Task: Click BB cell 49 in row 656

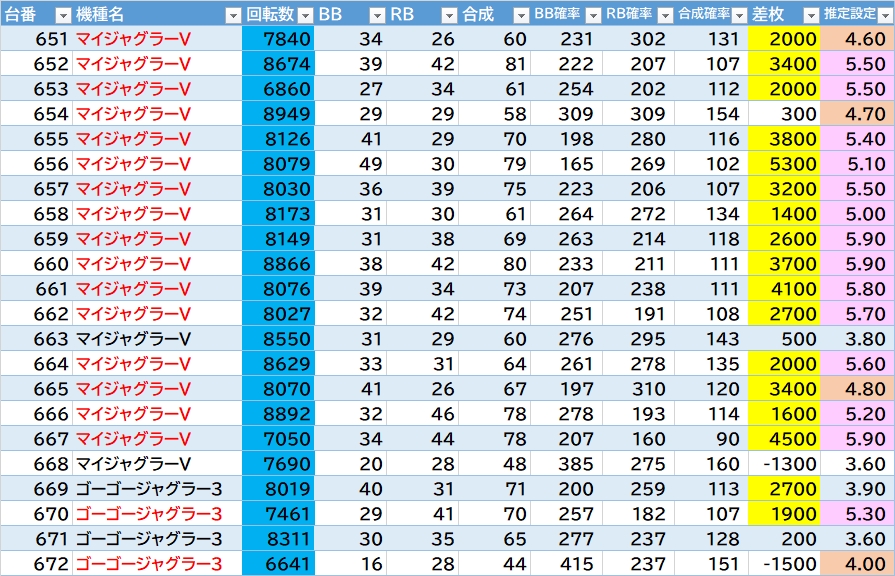Action: [x=350, y=164]
